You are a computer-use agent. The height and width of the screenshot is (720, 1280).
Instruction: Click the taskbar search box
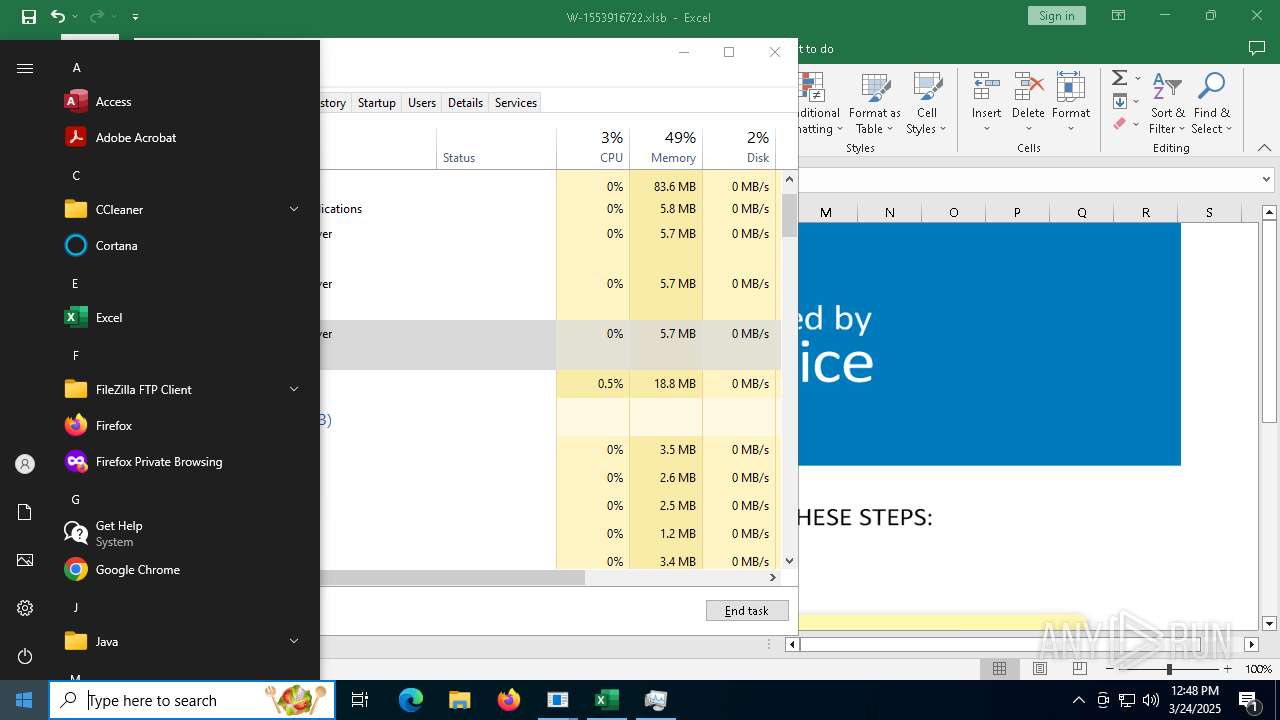coord(192,700)
